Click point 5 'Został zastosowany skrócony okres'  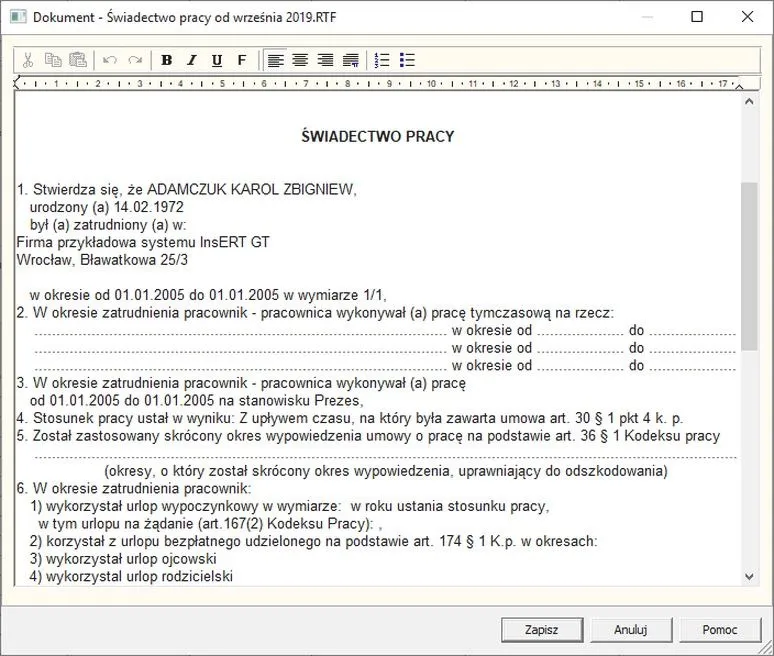[368, 436]
